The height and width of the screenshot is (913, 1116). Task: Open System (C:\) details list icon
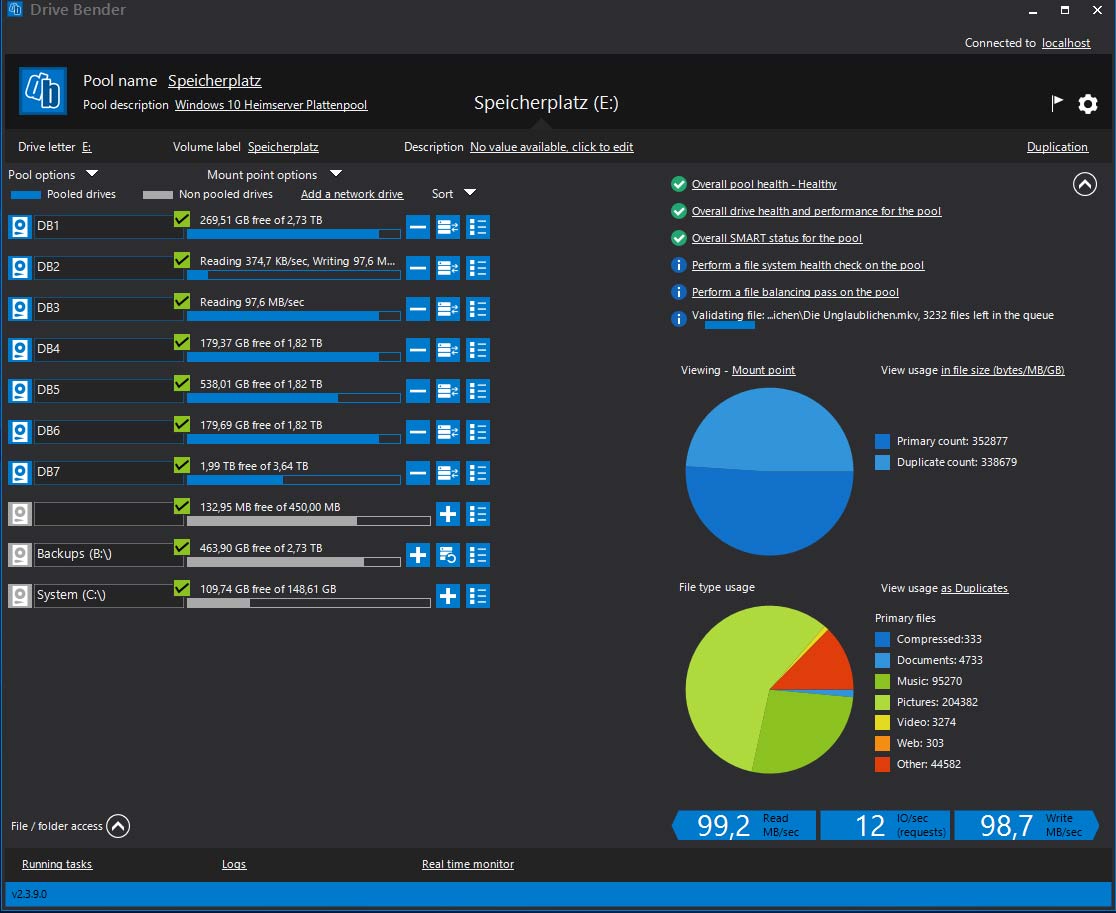tap(478, 596)
